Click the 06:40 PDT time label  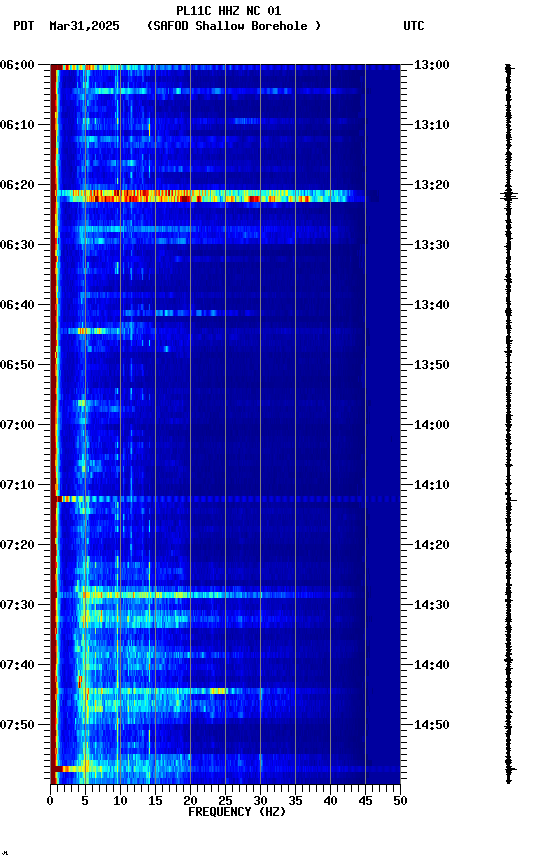click(17, 305)
